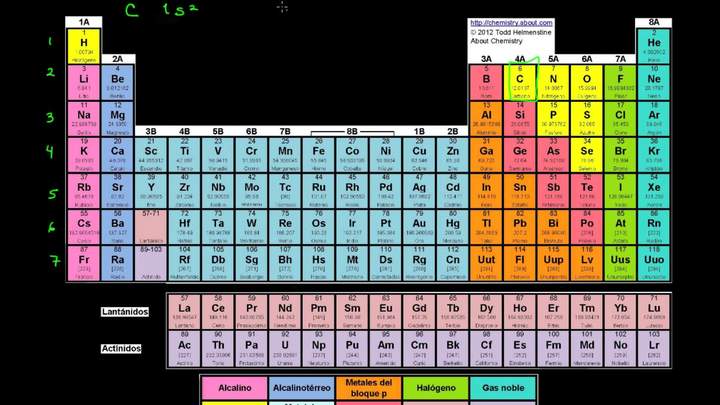Select the Francium (Fr) element cell
The image size is (720, 405).
pos(84,263)
